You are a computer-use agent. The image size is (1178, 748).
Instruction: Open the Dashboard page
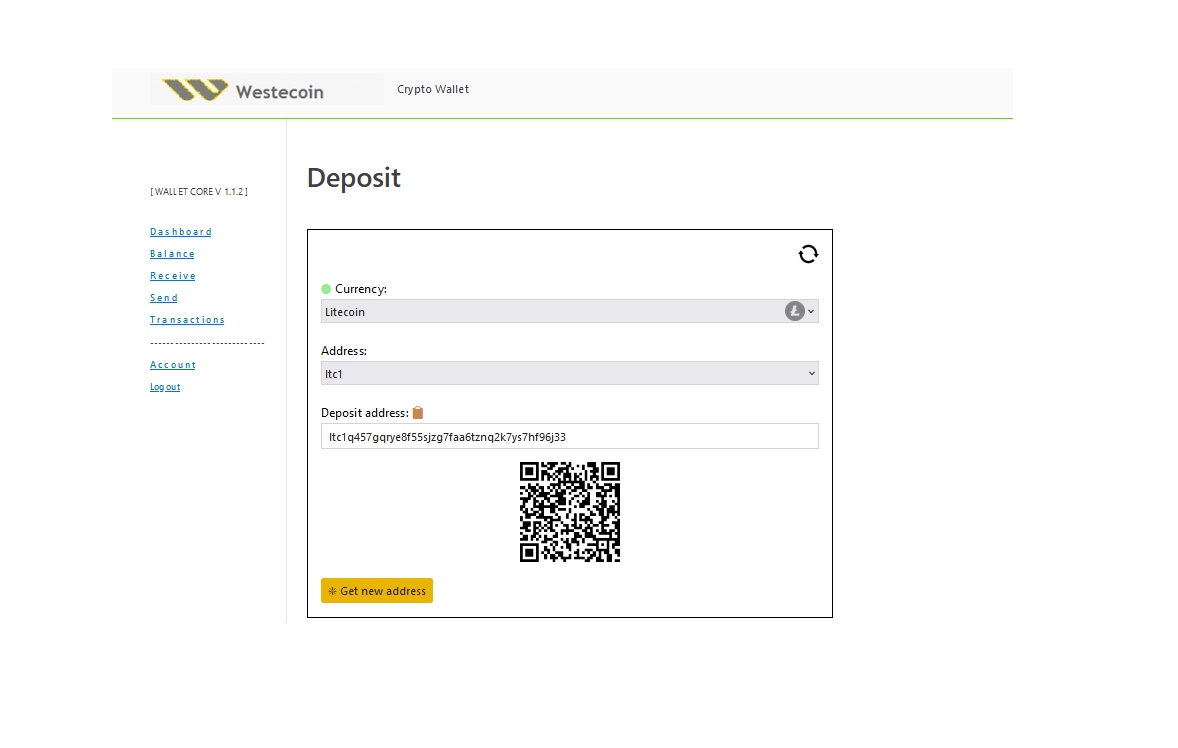pyautogui.click(x=180, y=232)
